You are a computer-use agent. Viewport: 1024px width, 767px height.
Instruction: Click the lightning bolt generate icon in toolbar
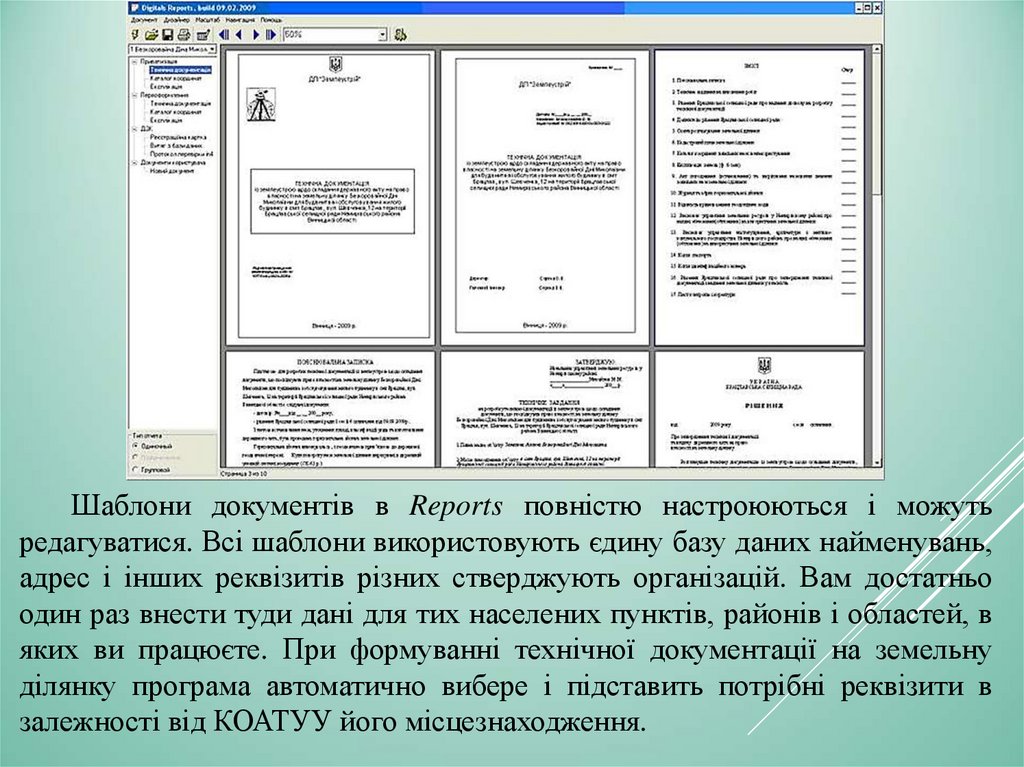click(x=135, y=34)
